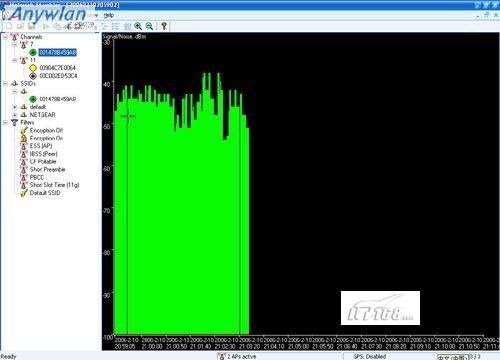Click the open folder toolbar icon

(20, 26)
